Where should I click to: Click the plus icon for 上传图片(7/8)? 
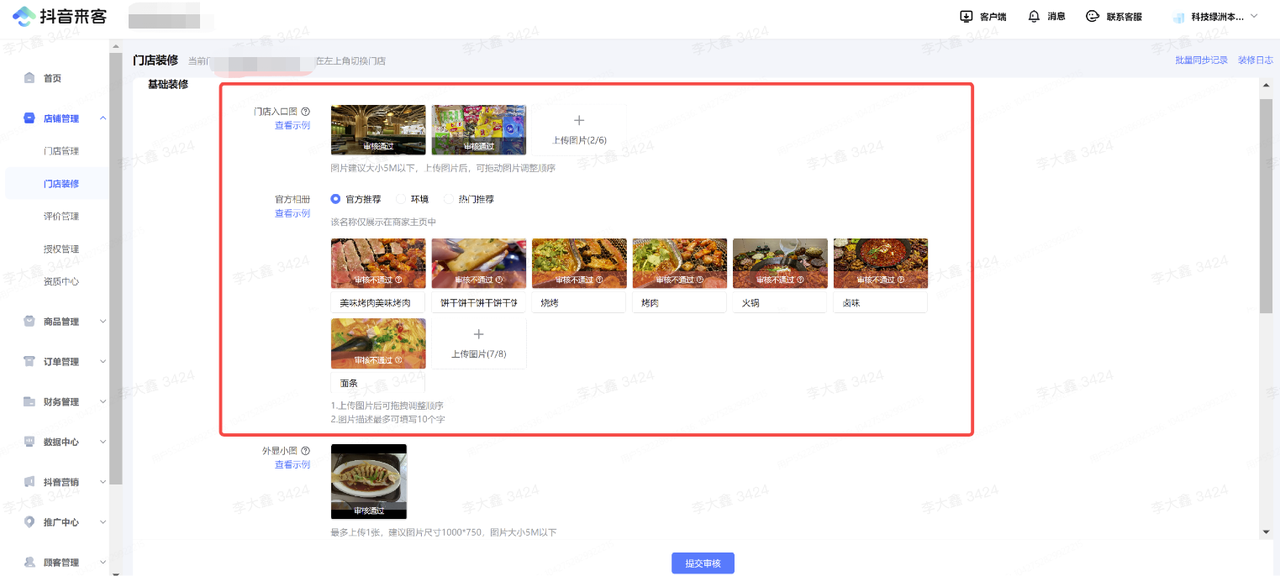tap(478, 335)
